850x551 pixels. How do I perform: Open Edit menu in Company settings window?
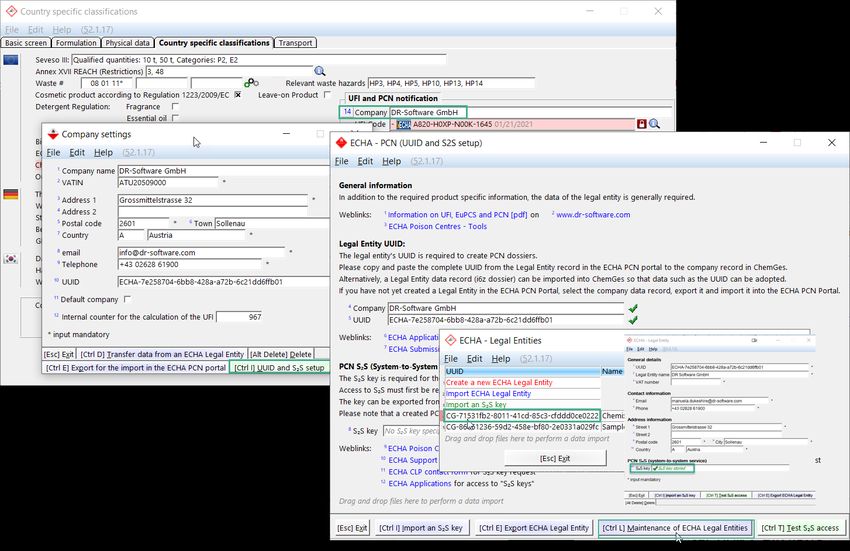77,152
